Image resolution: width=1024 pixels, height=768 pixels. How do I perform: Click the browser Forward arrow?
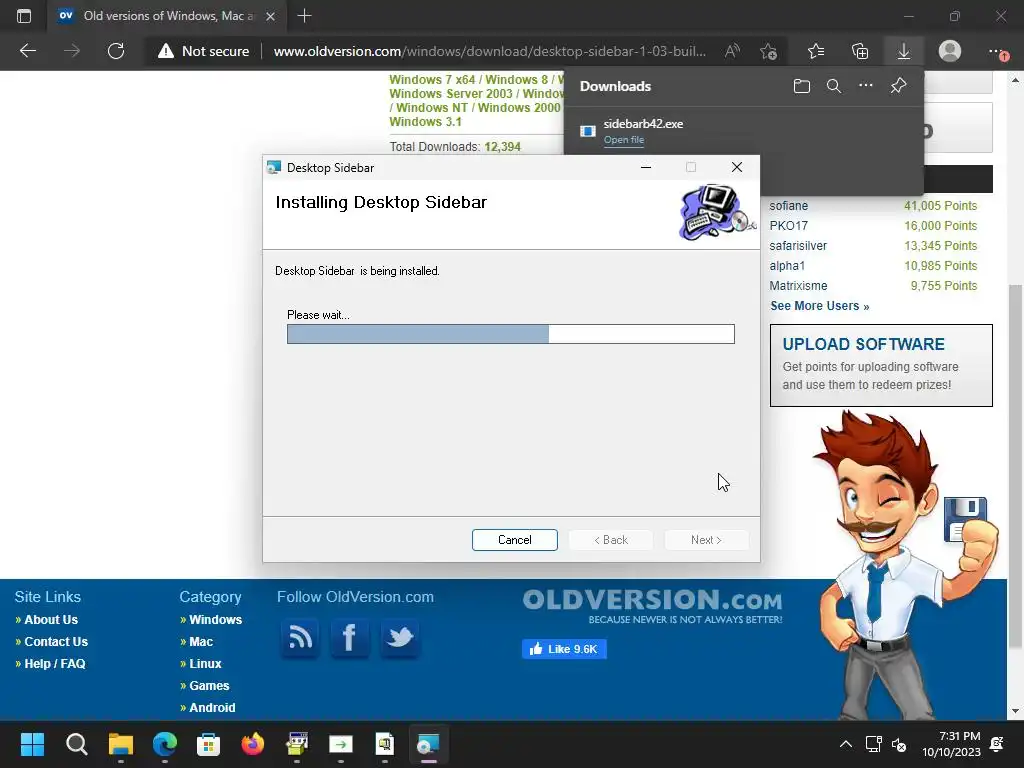72,51
